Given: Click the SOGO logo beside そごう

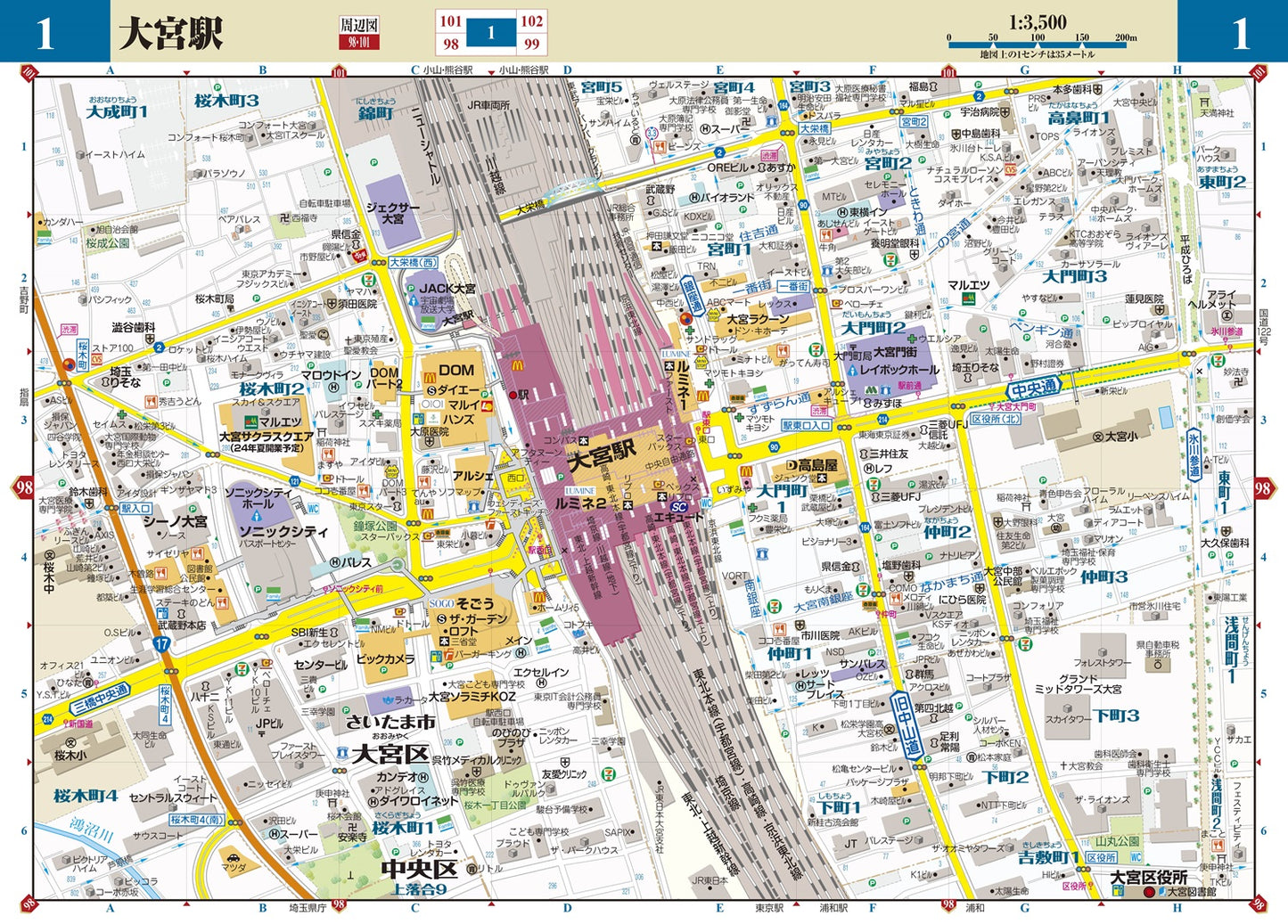Looking at the screenshot, I should (442, 603).
